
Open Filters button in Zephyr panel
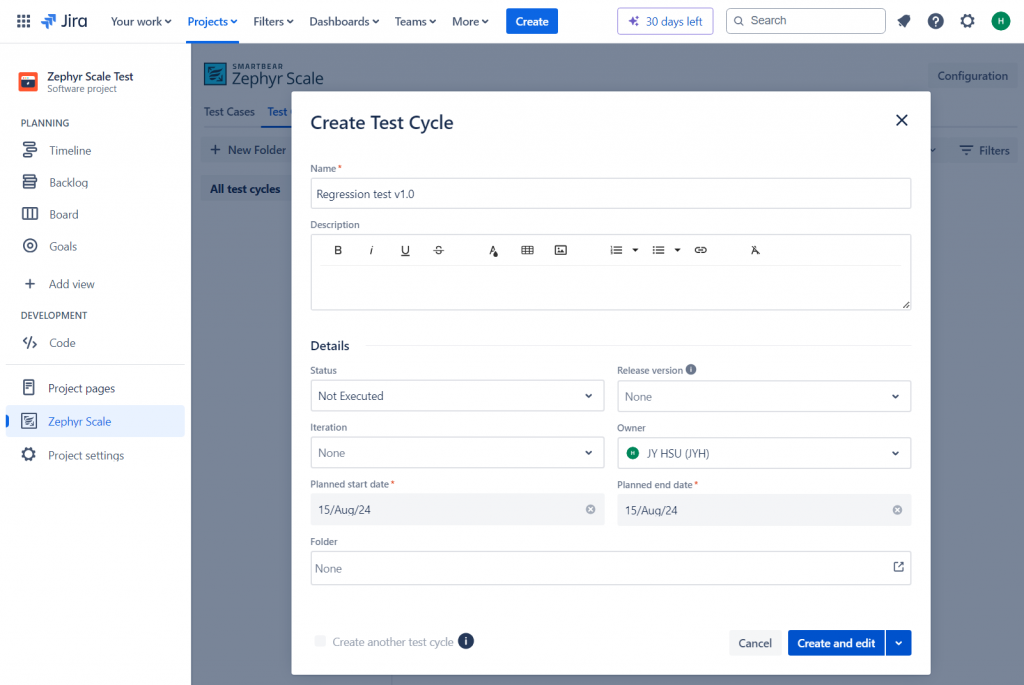click(x=984, y=150)
